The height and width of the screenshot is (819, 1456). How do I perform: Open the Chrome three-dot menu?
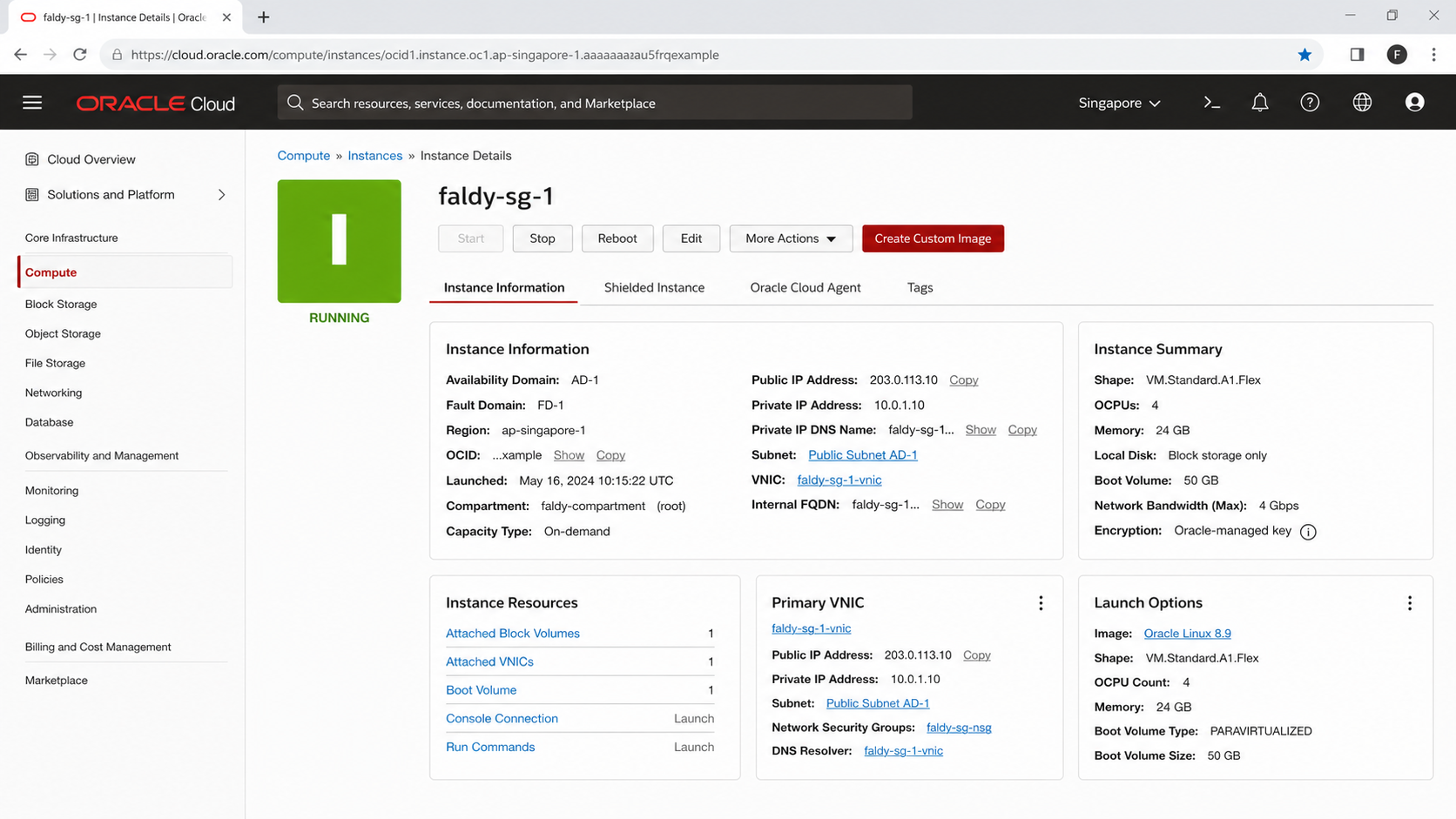click(x=1433, y=55)
